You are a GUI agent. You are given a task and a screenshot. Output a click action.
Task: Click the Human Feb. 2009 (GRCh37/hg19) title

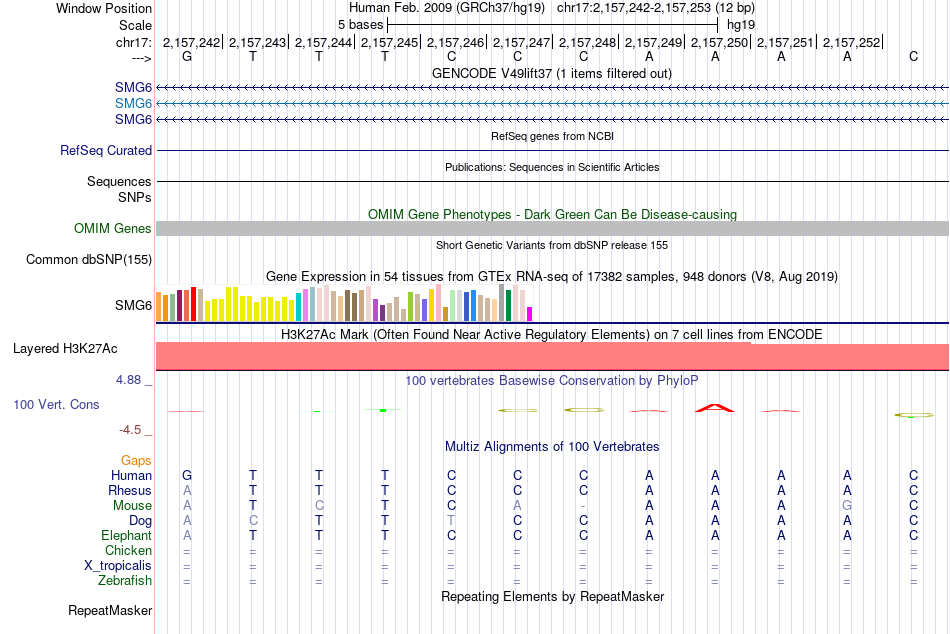coord(447,8)
